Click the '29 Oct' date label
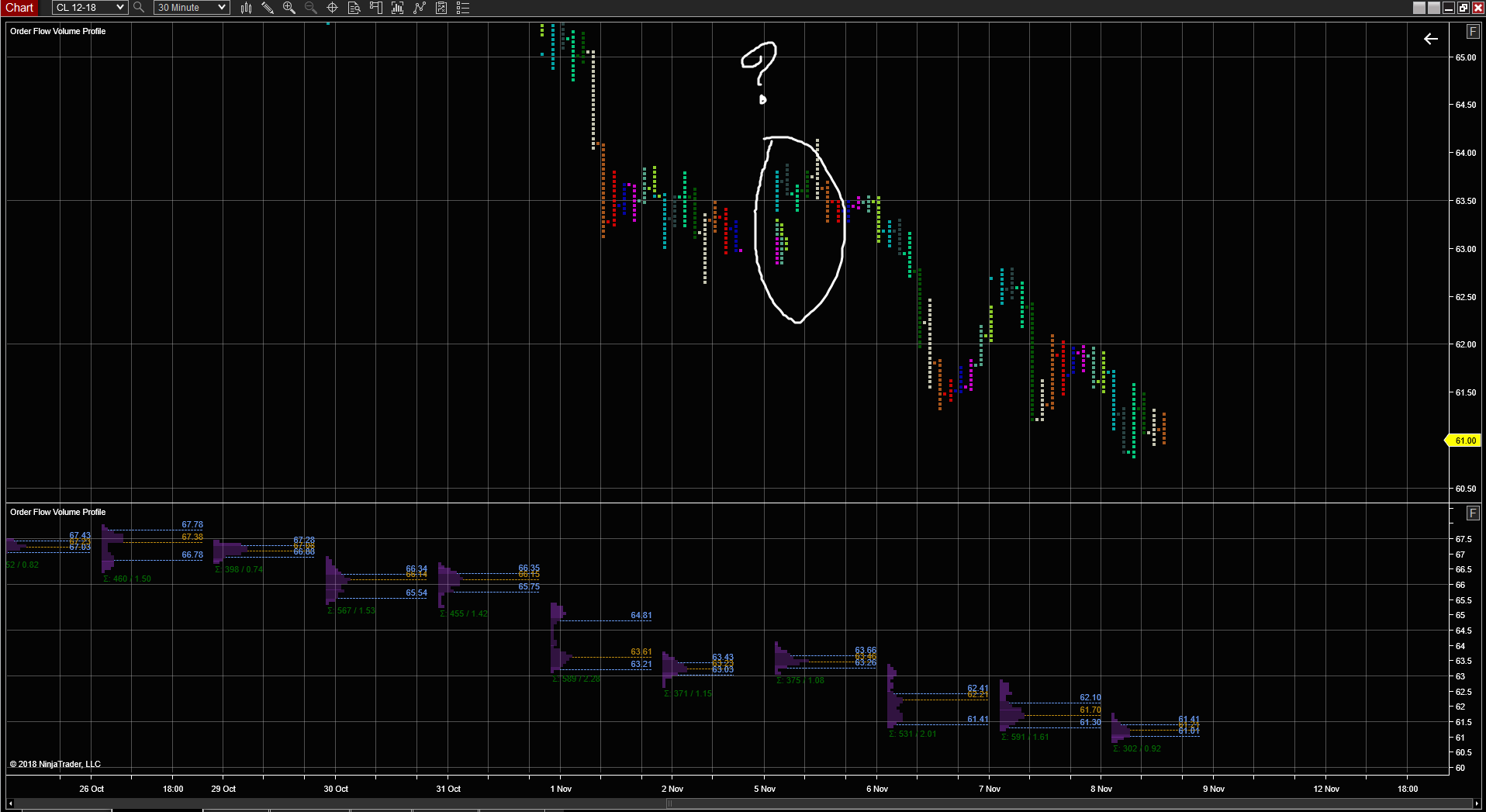 [x=223, y=789]
